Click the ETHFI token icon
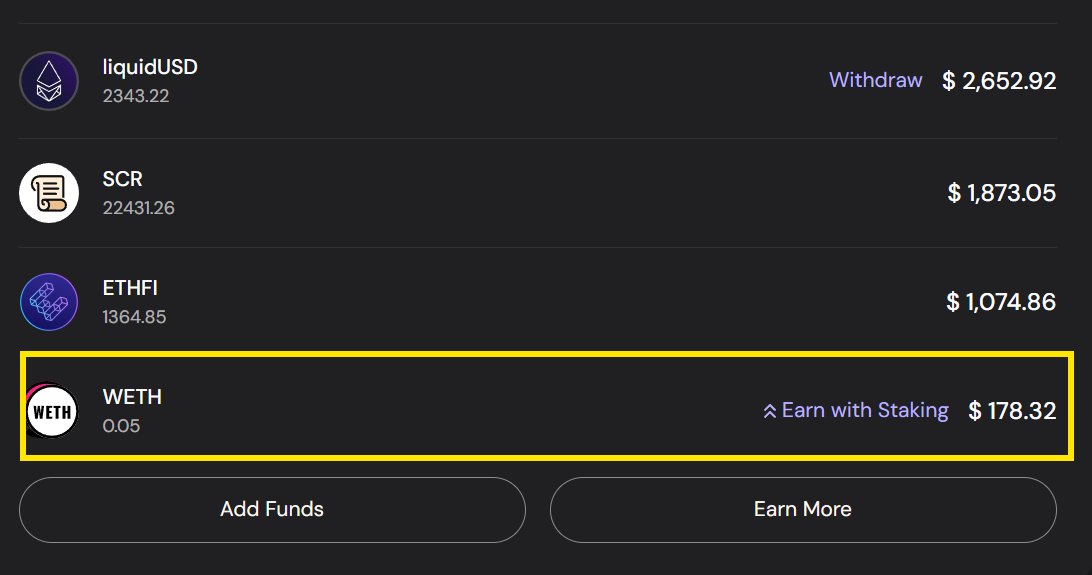Viewport: 1092px width, 575px height. pyautogui.click(x=49, y=302)
